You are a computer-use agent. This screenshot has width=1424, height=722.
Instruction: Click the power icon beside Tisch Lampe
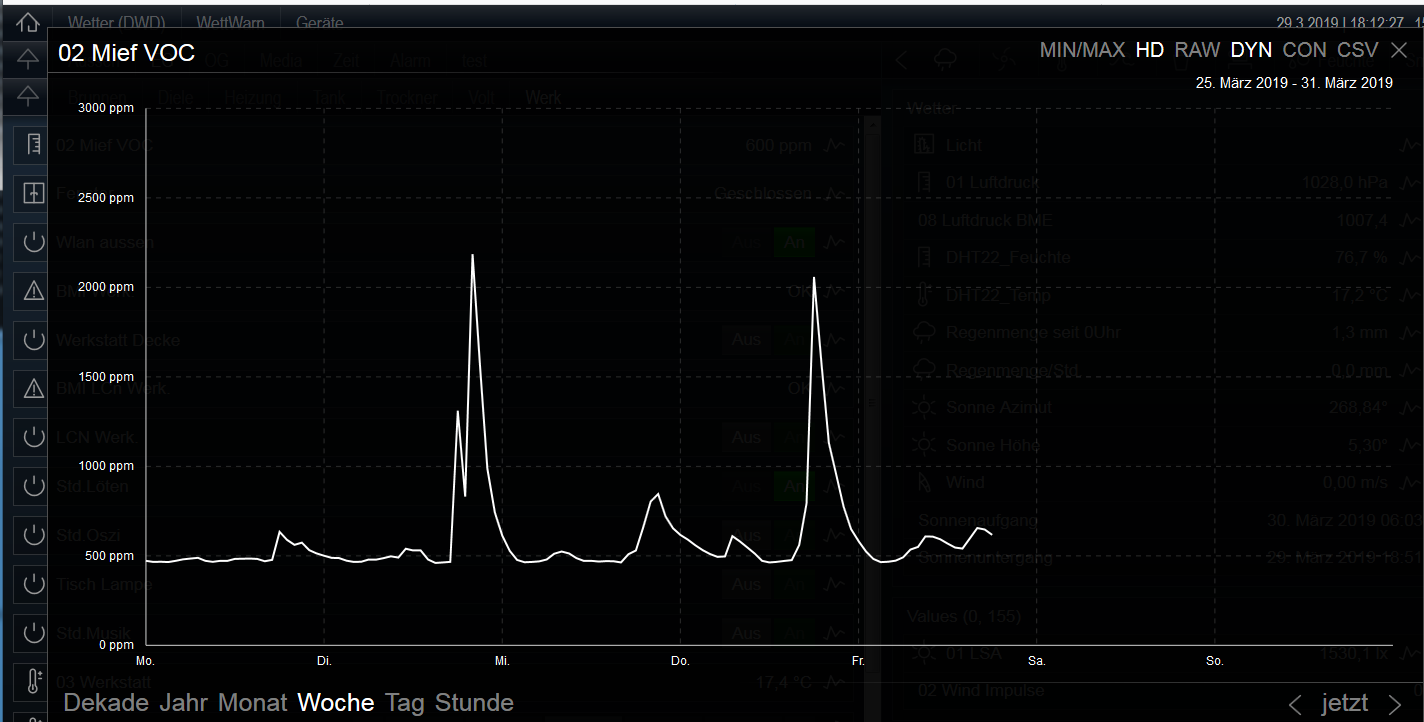tap(33, 583)
